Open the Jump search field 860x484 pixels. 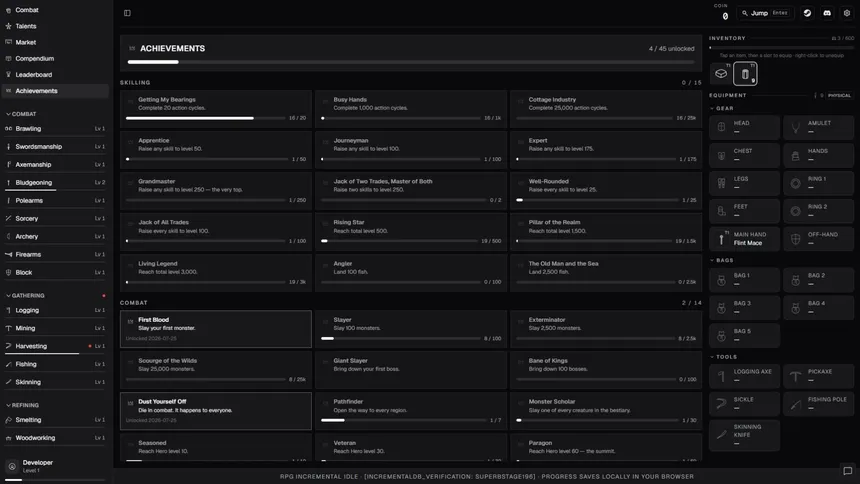click(766, 13)
